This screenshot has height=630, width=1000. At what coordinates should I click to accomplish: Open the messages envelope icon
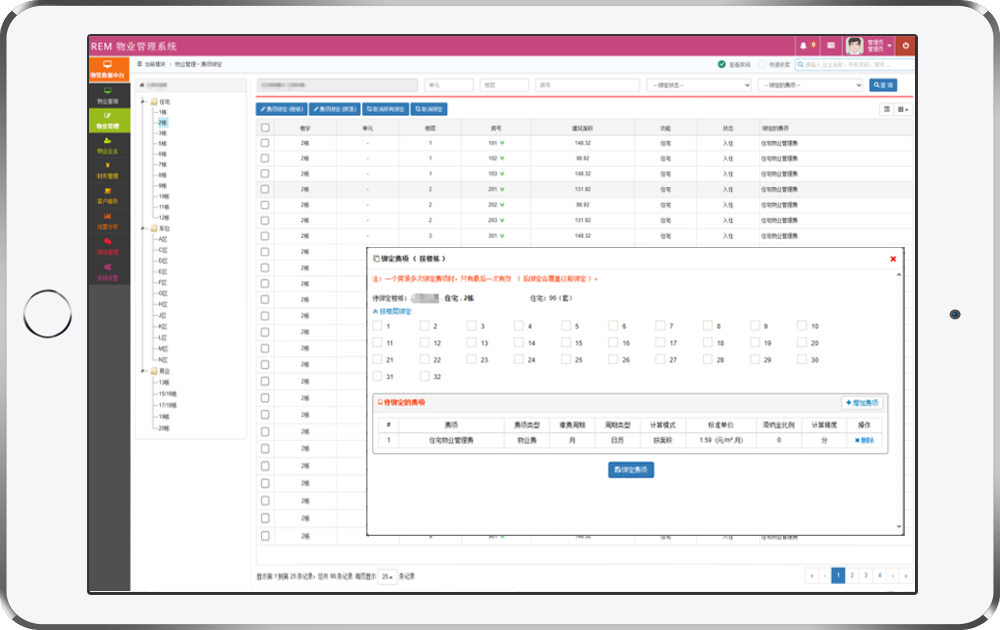[x=830, y=46]
